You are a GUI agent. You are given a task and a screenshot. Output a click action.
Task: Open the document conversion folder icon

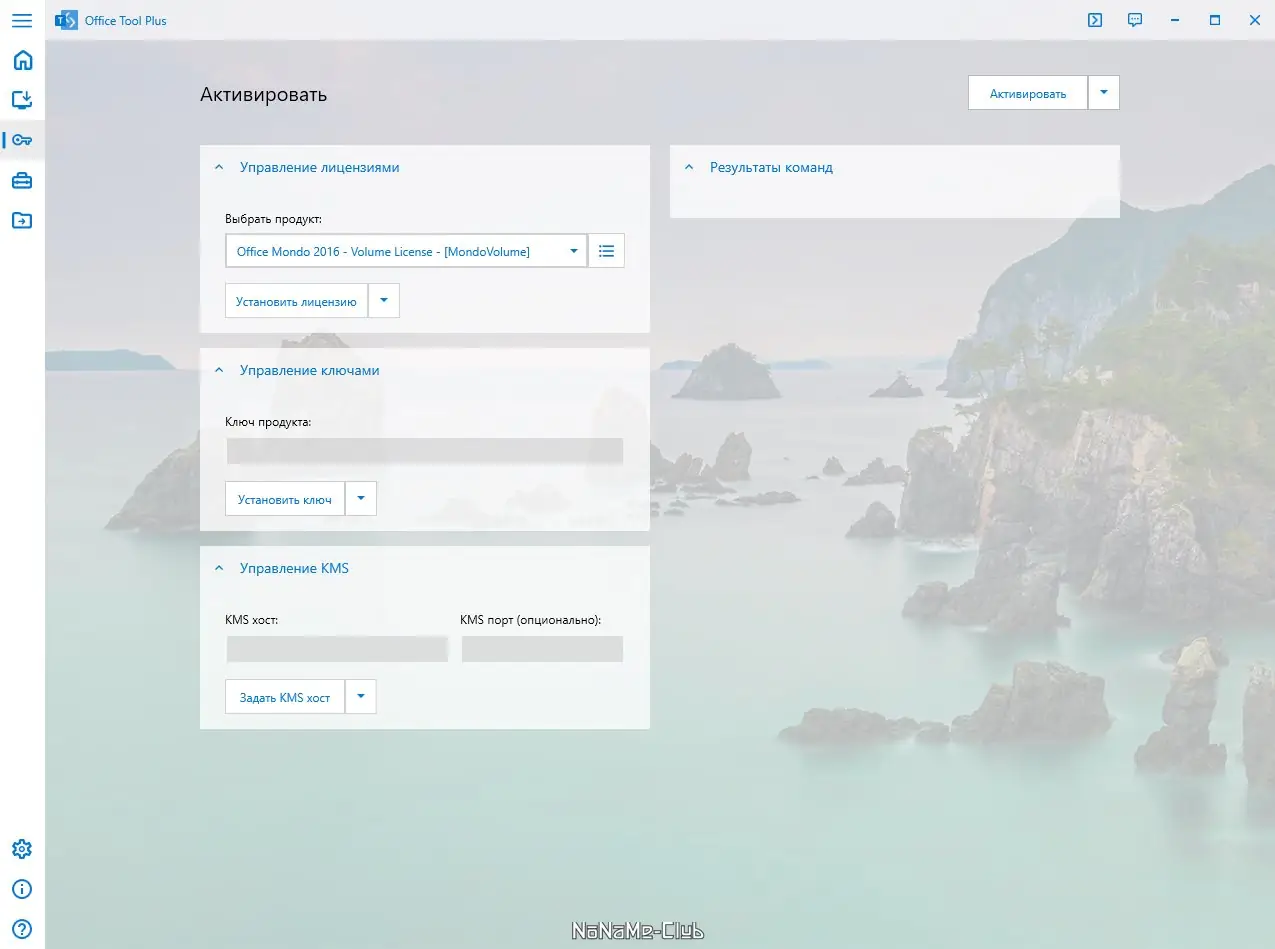22,220
